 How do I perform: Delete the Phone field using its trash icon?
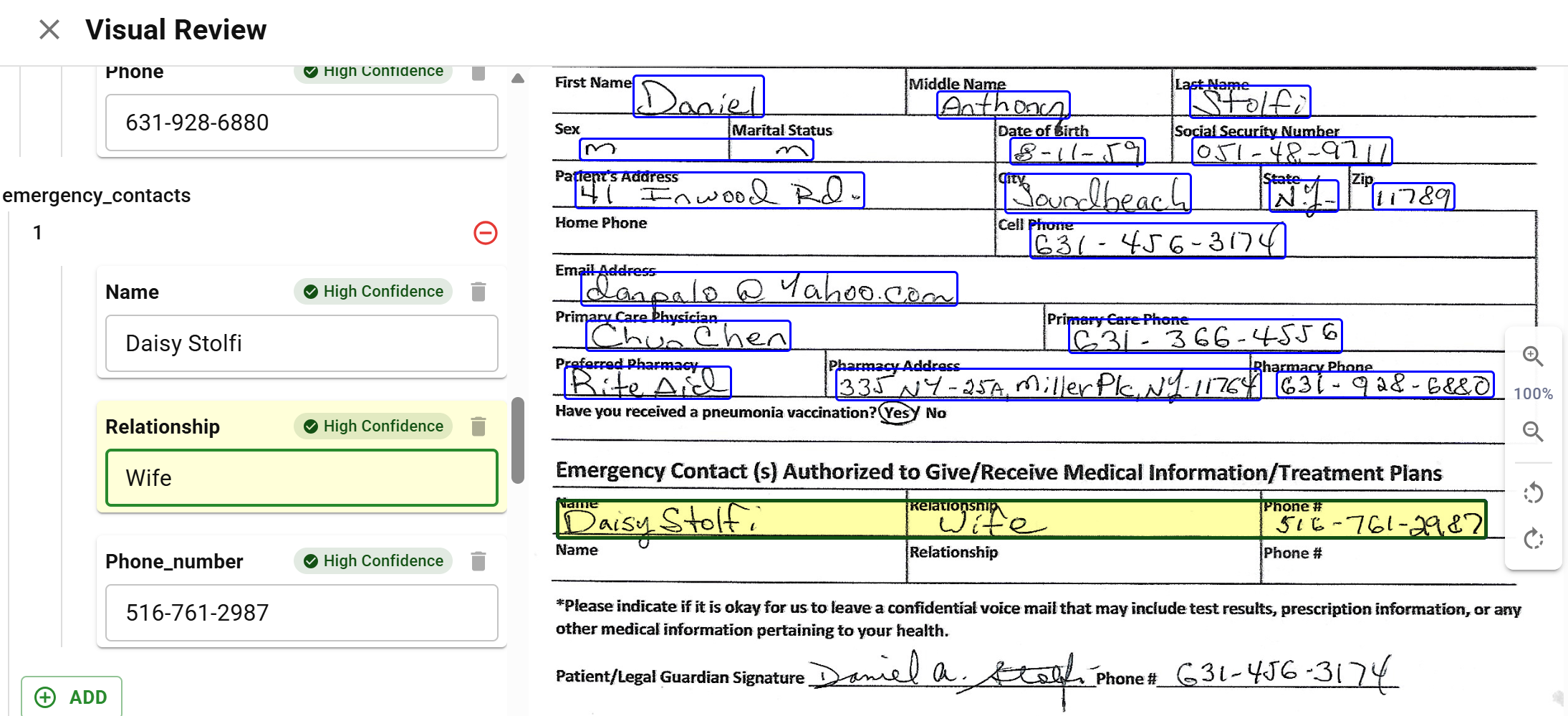[x=478, y=72]
